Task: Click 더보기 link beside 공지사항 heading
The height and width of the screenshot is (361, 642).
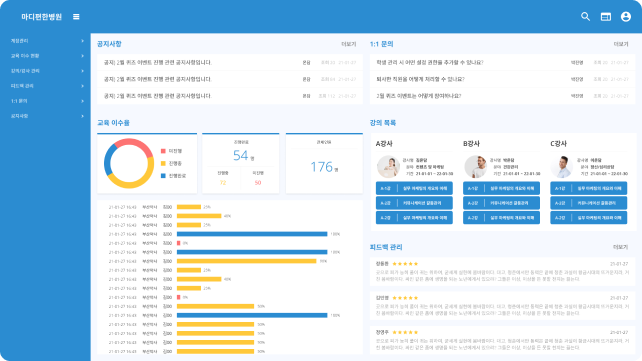Action: (x=349, y=44)
